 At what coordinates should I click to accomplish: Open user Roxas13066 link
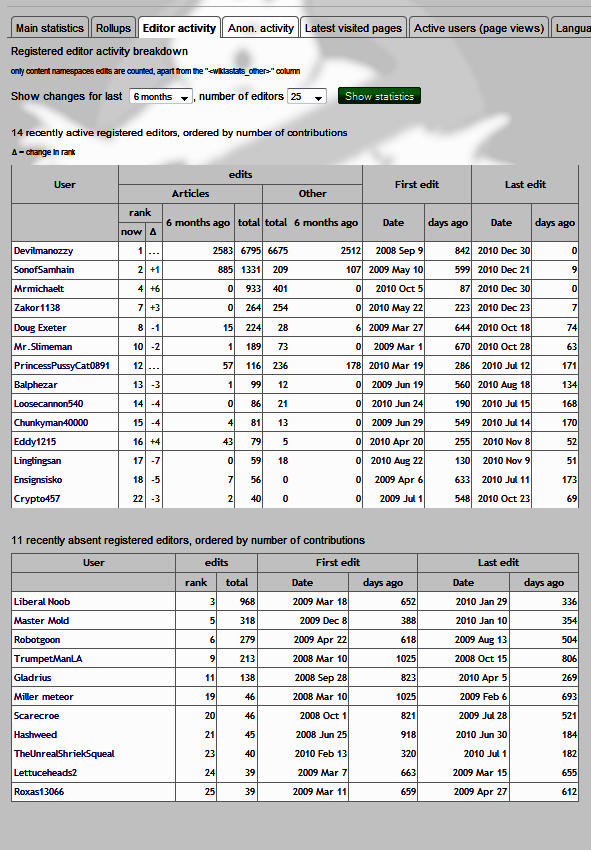tap(39, 792)
